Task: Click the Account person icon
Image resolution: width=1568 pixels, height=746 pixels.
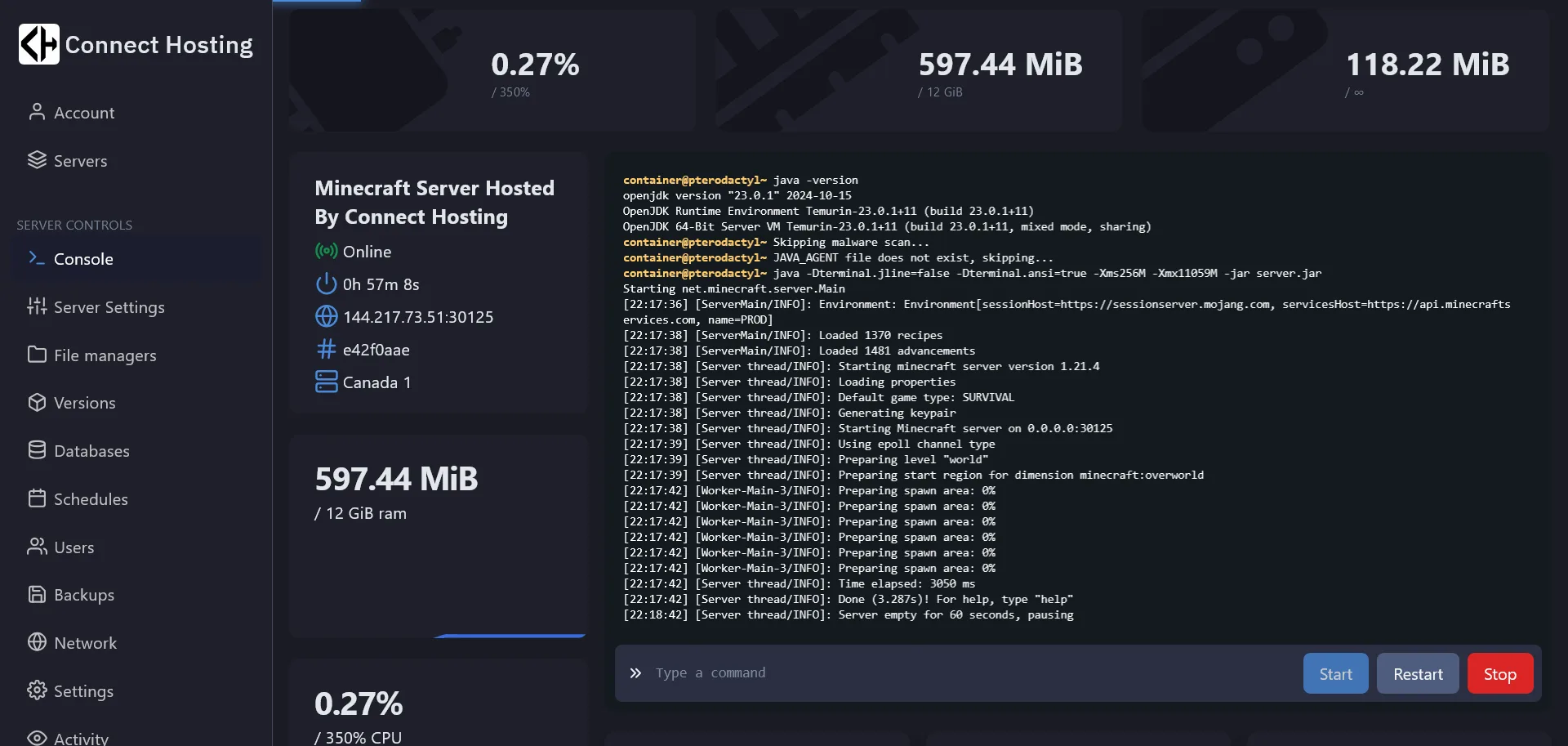Action: click(x=37, y=112)
